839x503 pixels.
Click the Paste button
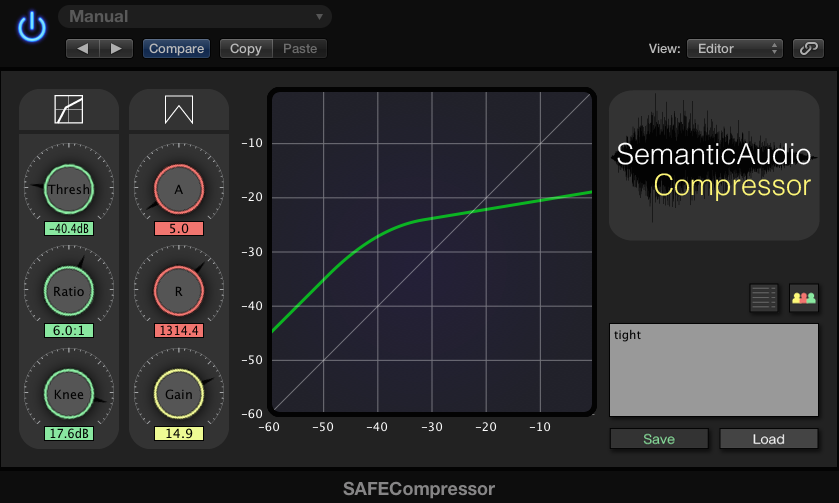(300, 49)
